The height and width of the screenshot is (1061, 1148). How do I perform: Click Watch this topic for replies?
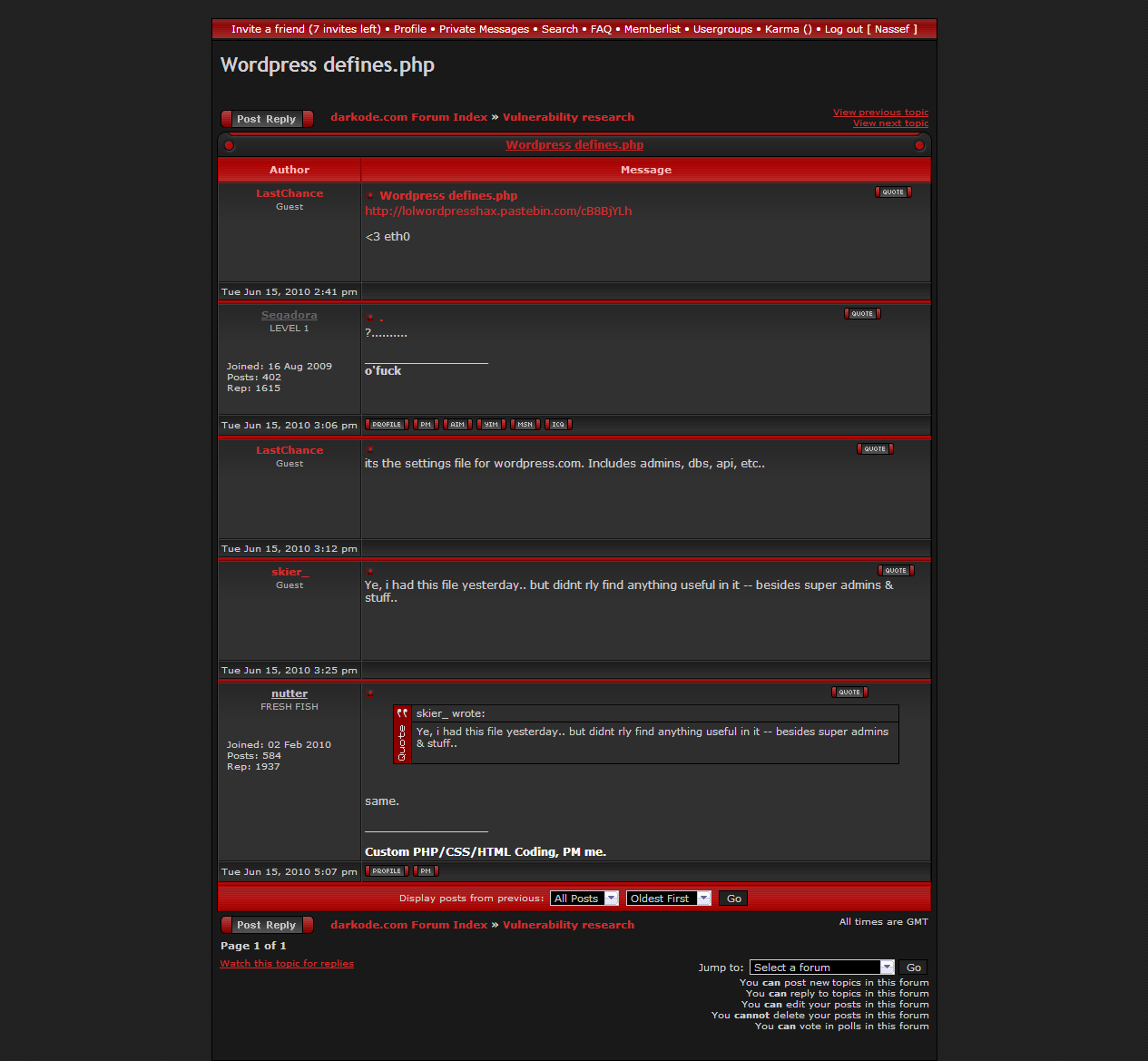(287, 964)
